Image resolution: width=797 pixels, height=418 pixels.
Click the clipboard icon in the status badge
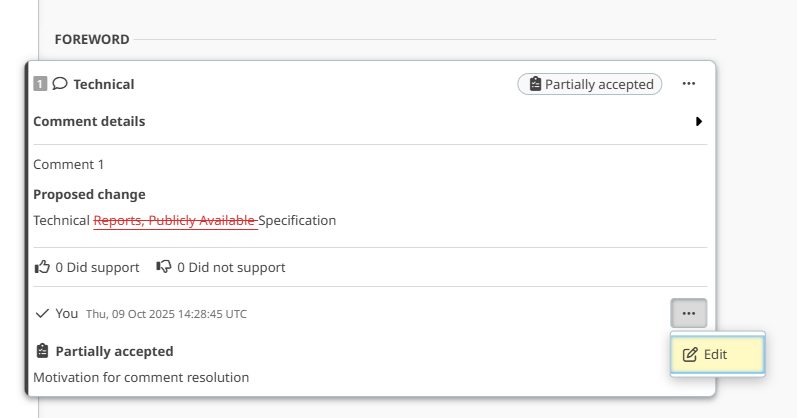(x=533, y=84)
